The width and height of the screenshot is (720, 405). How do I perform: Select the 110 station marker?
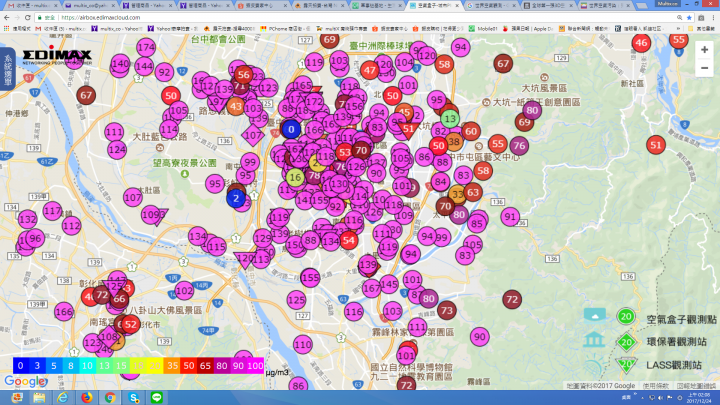tap(303, 344)
